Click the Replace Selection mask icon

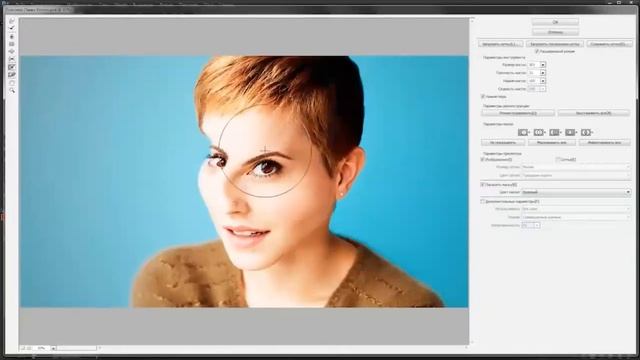523,132
